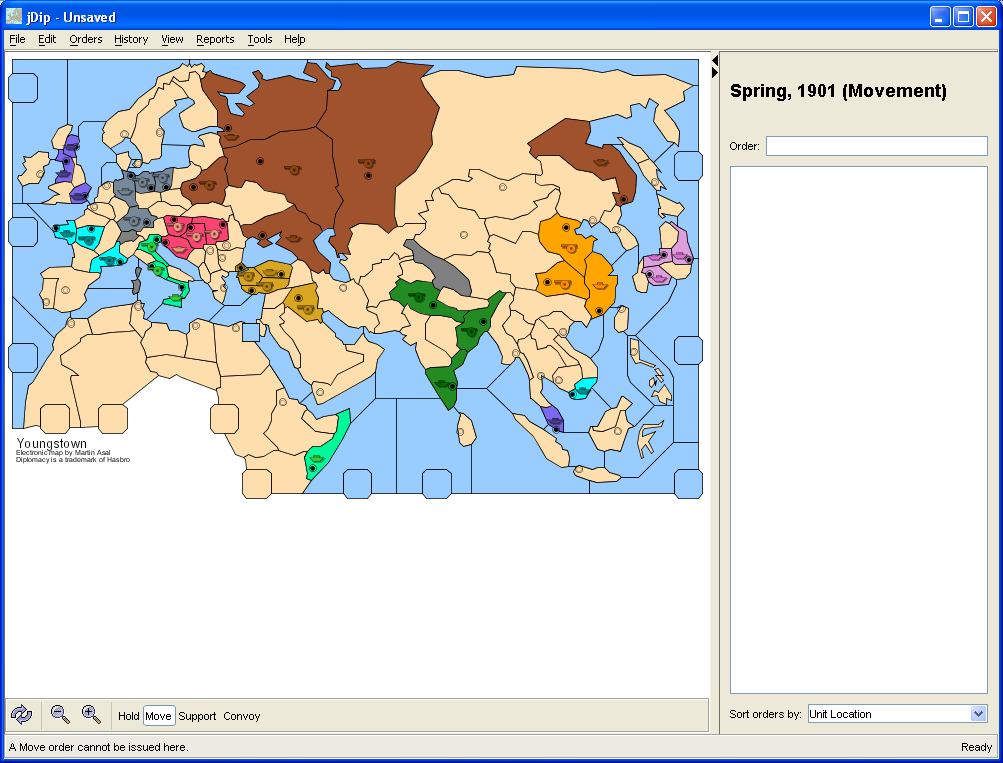1003x763 pixels.
Task: Maximize the jDip window
Action: pyautogui.click(x=963, y=17)
